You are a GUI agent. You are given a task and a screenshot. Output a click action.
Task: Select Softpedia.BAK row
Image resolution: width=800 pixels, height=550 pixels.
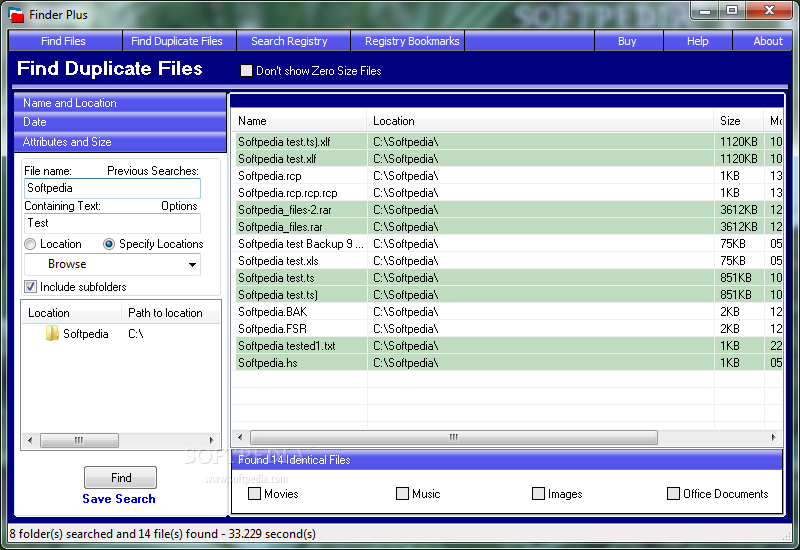point(509,312)
